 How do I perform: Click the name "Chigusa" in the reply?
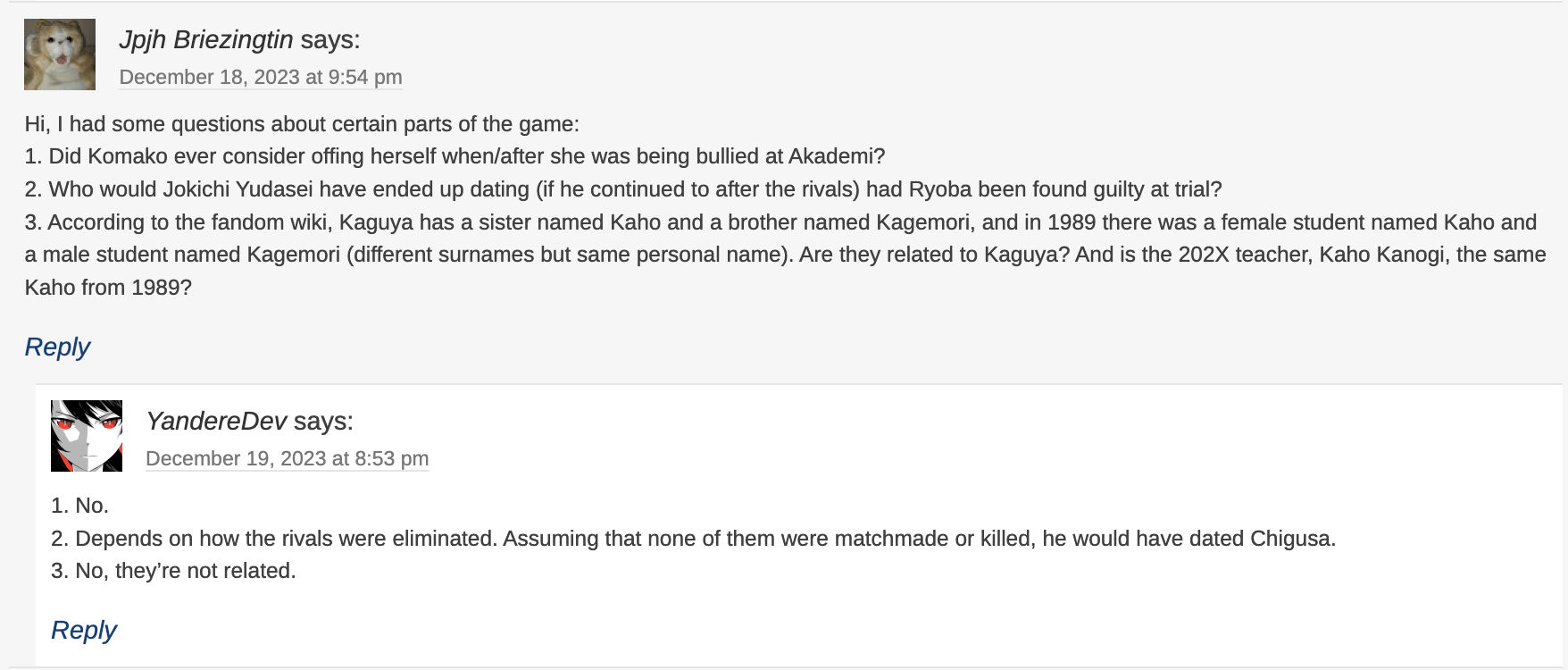click(1292, 539)
